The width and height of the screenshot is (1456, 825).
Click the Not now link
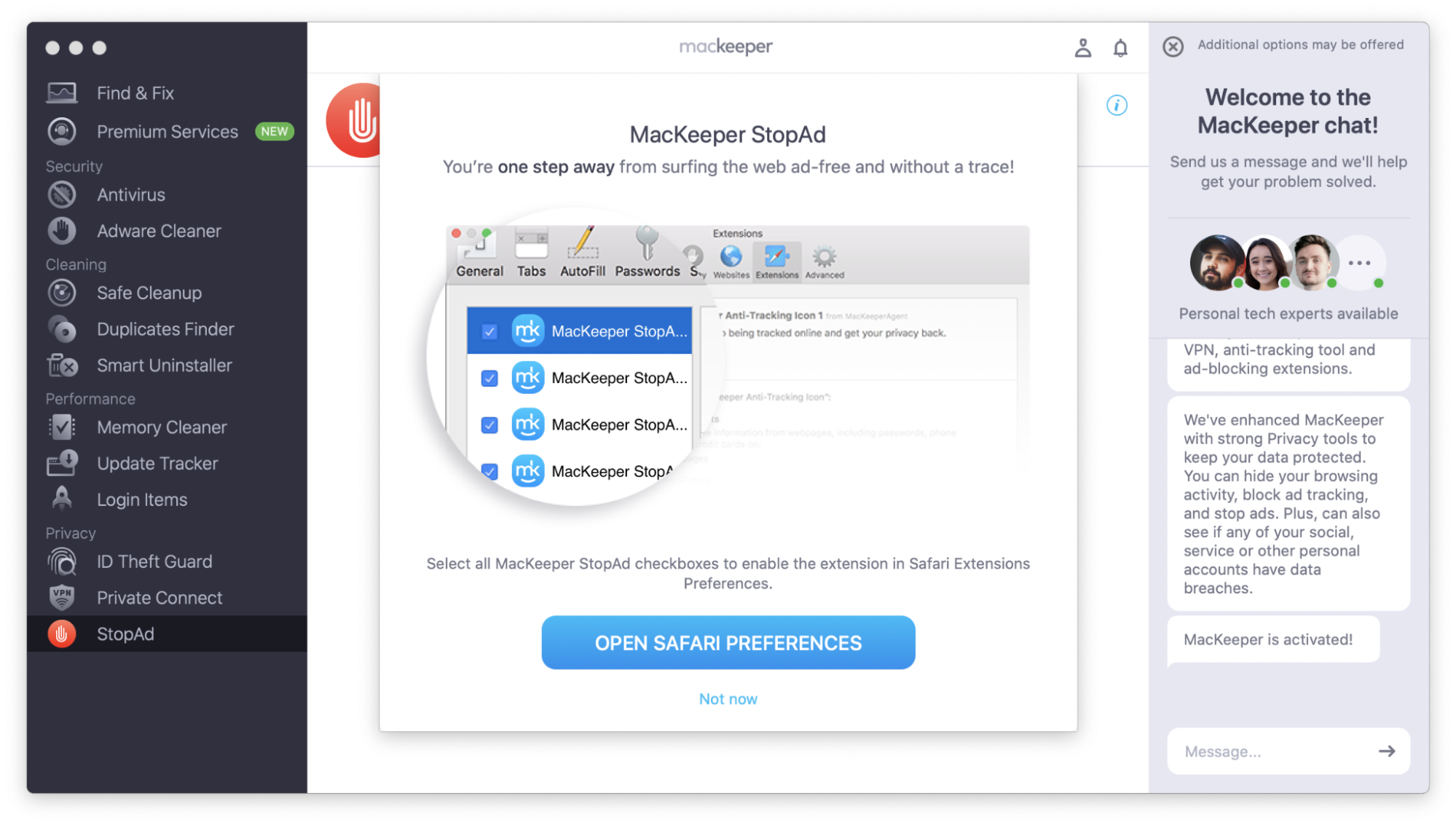728,699
